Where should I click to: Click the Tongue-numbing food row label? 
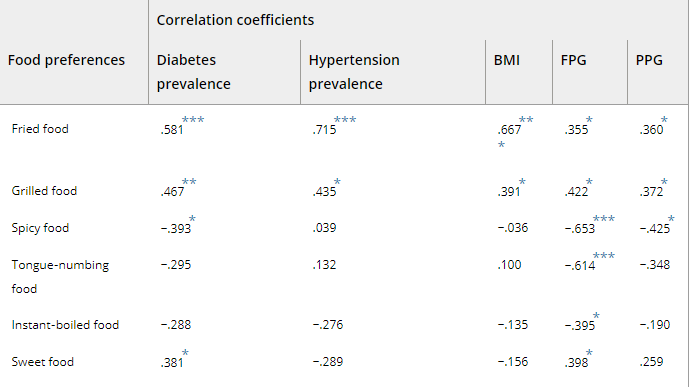60,276
